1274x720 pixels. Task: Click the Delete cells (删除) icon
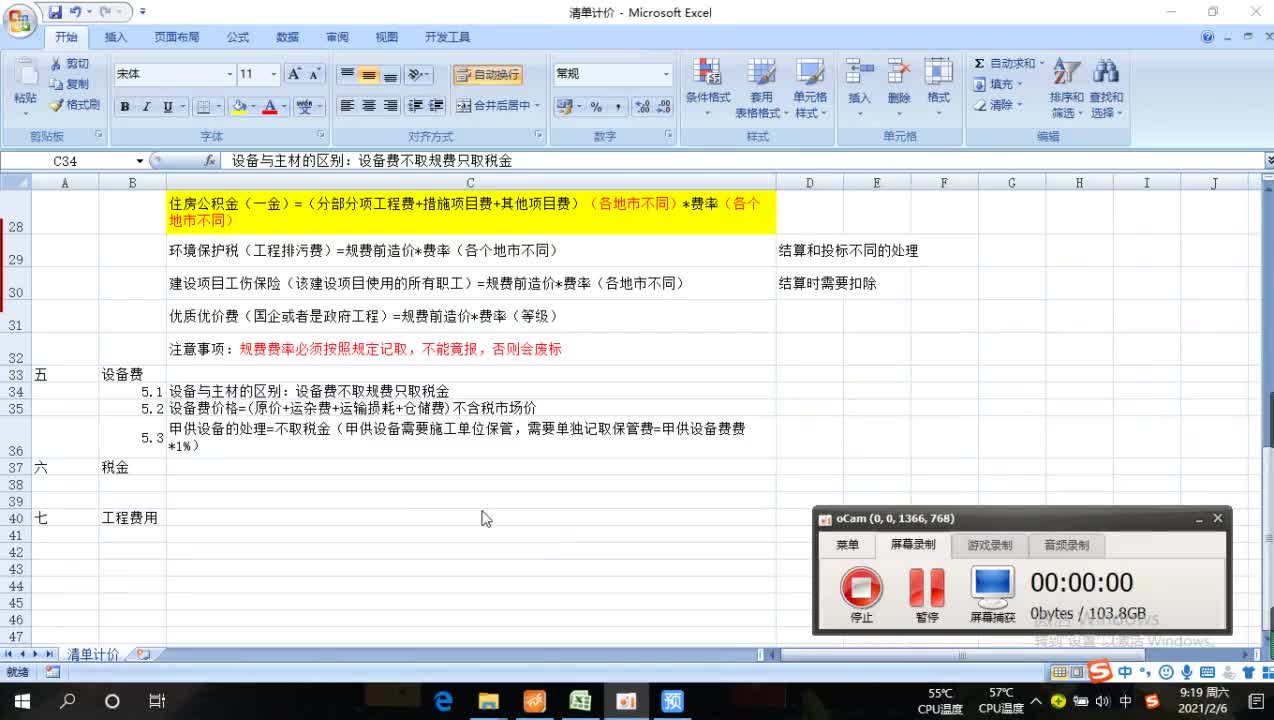(899, 73)
